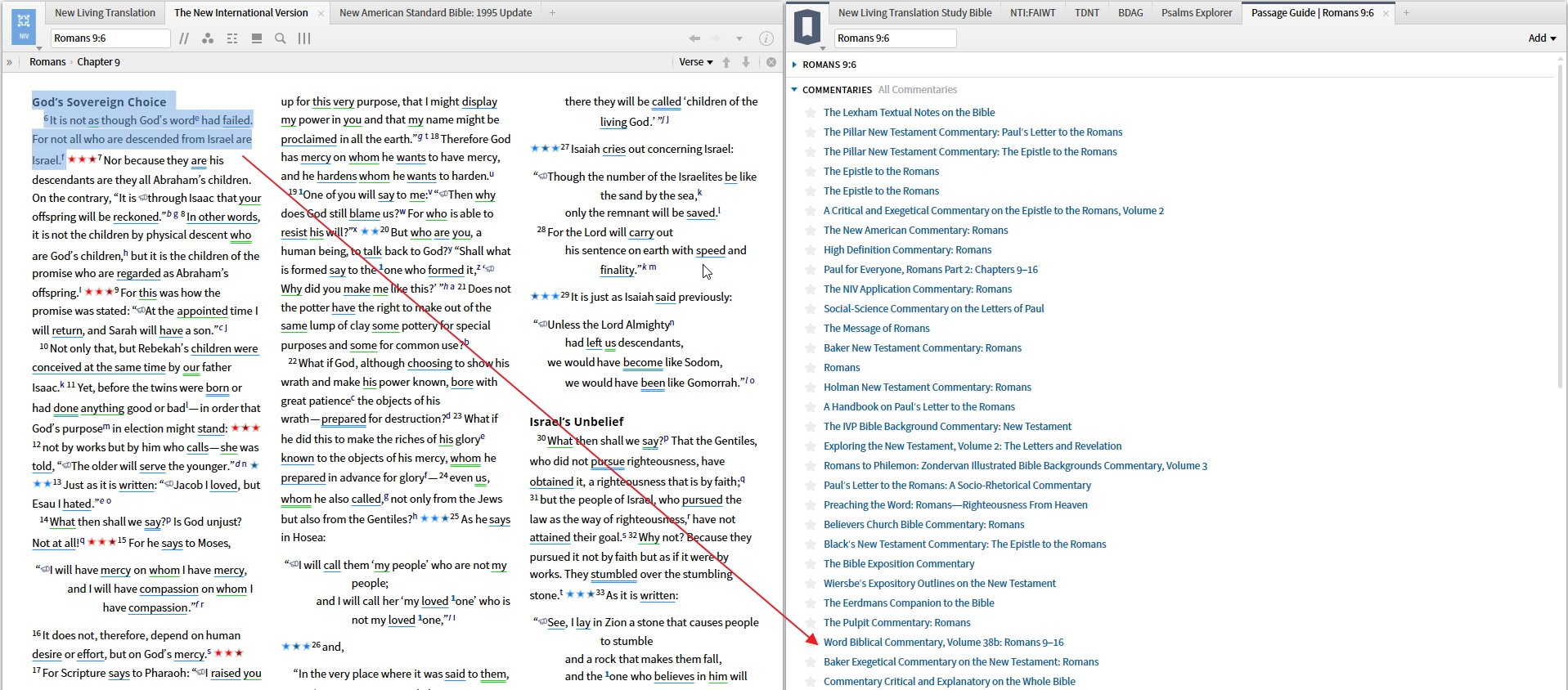The image size is (1568, 690).
Task: Toggle the interlinear view icon in toolbar
Action: [232, 38]
